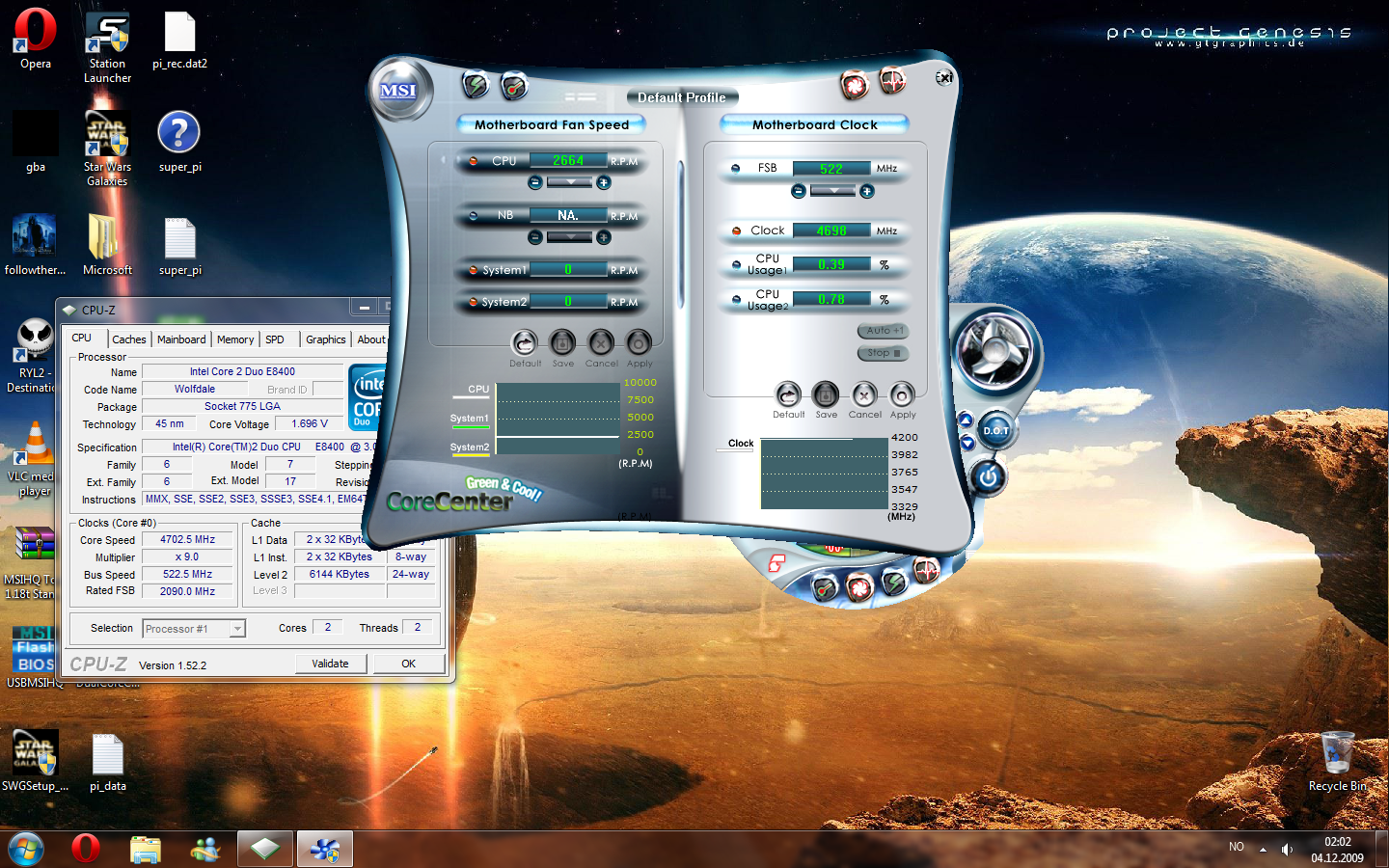Open Windows Explorer from taskbar
This screenshot has height=868, width=1389.
click(x=146, y=849)
